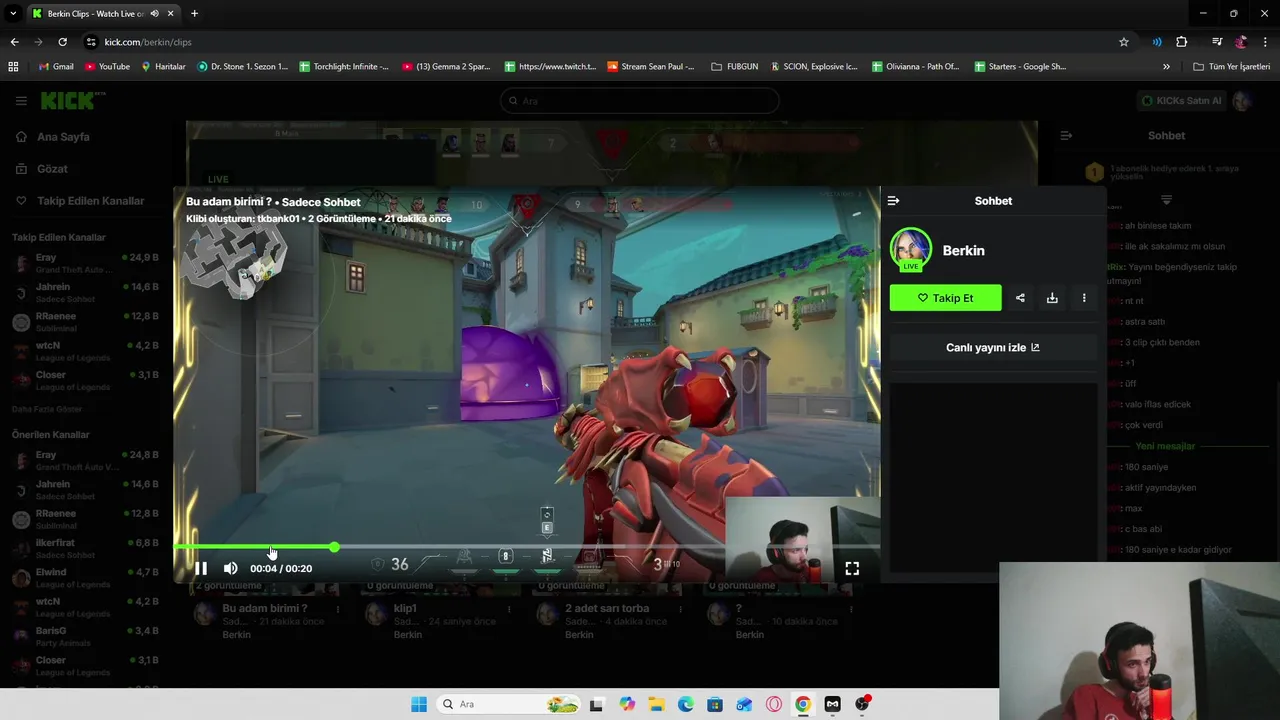1280x720 pixels.
Task: Go back in browser
Action: pos(14,42)
